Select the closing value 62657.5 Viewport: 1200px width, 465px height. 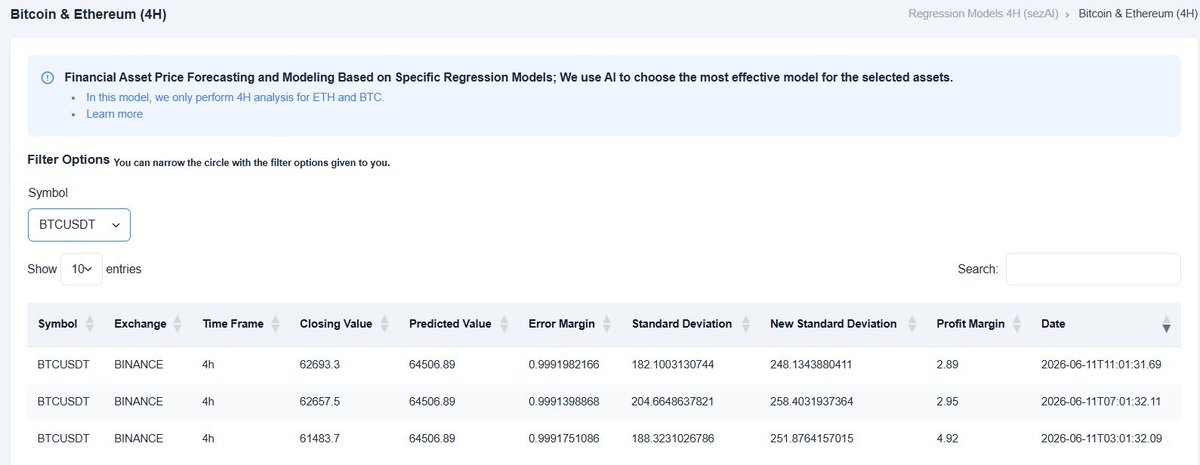tap(320, 401)
